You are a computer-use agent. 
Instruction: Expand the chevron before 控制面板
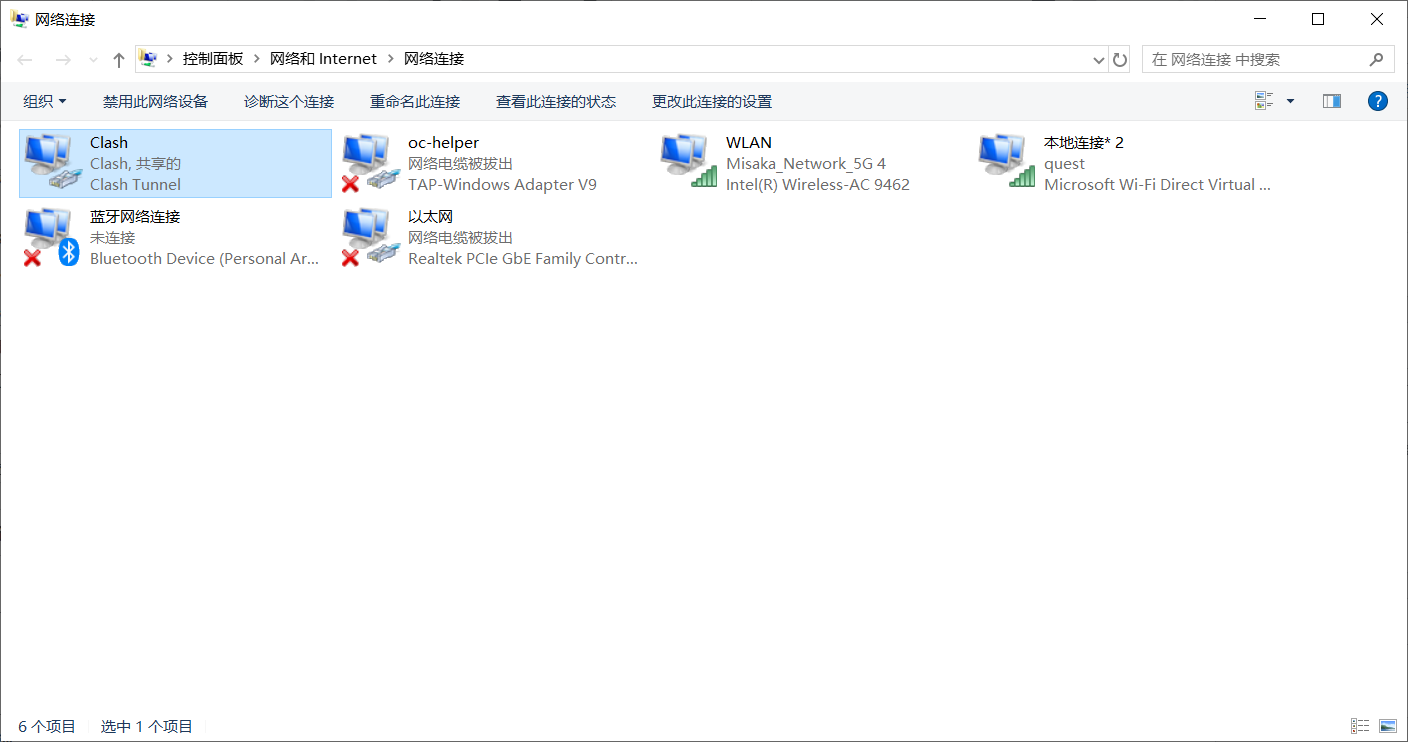pyautogui.click(x=170, y=59)
